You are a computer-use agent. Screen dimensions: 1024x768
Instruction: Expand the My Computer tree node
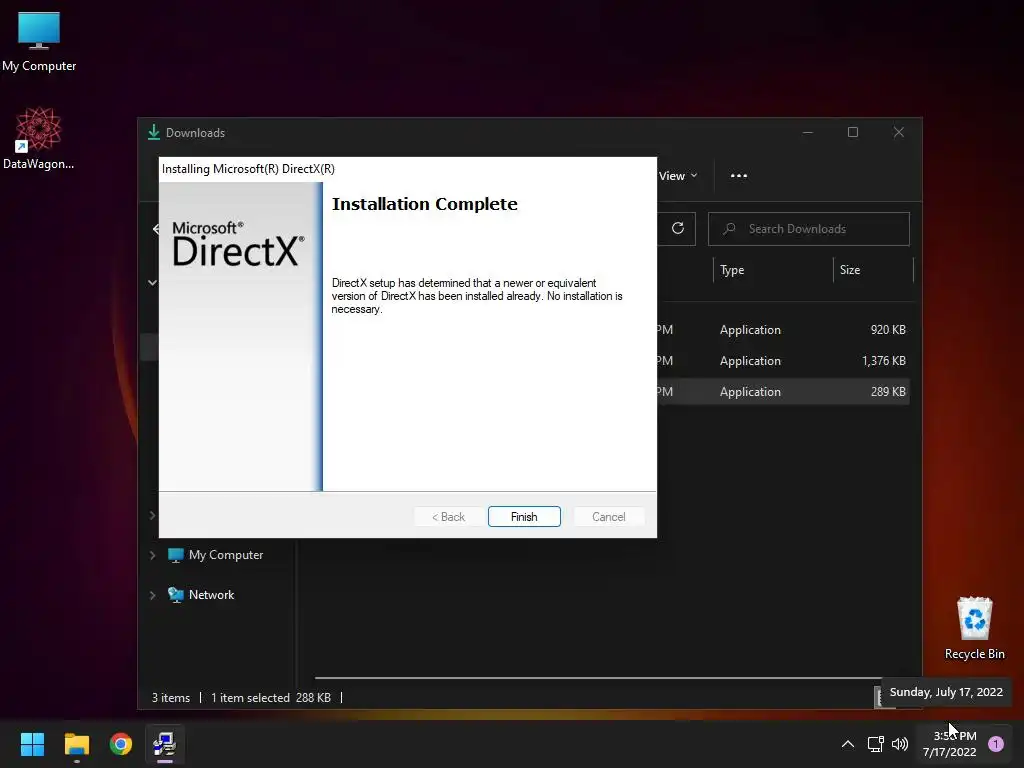click(x=152, y=555)
